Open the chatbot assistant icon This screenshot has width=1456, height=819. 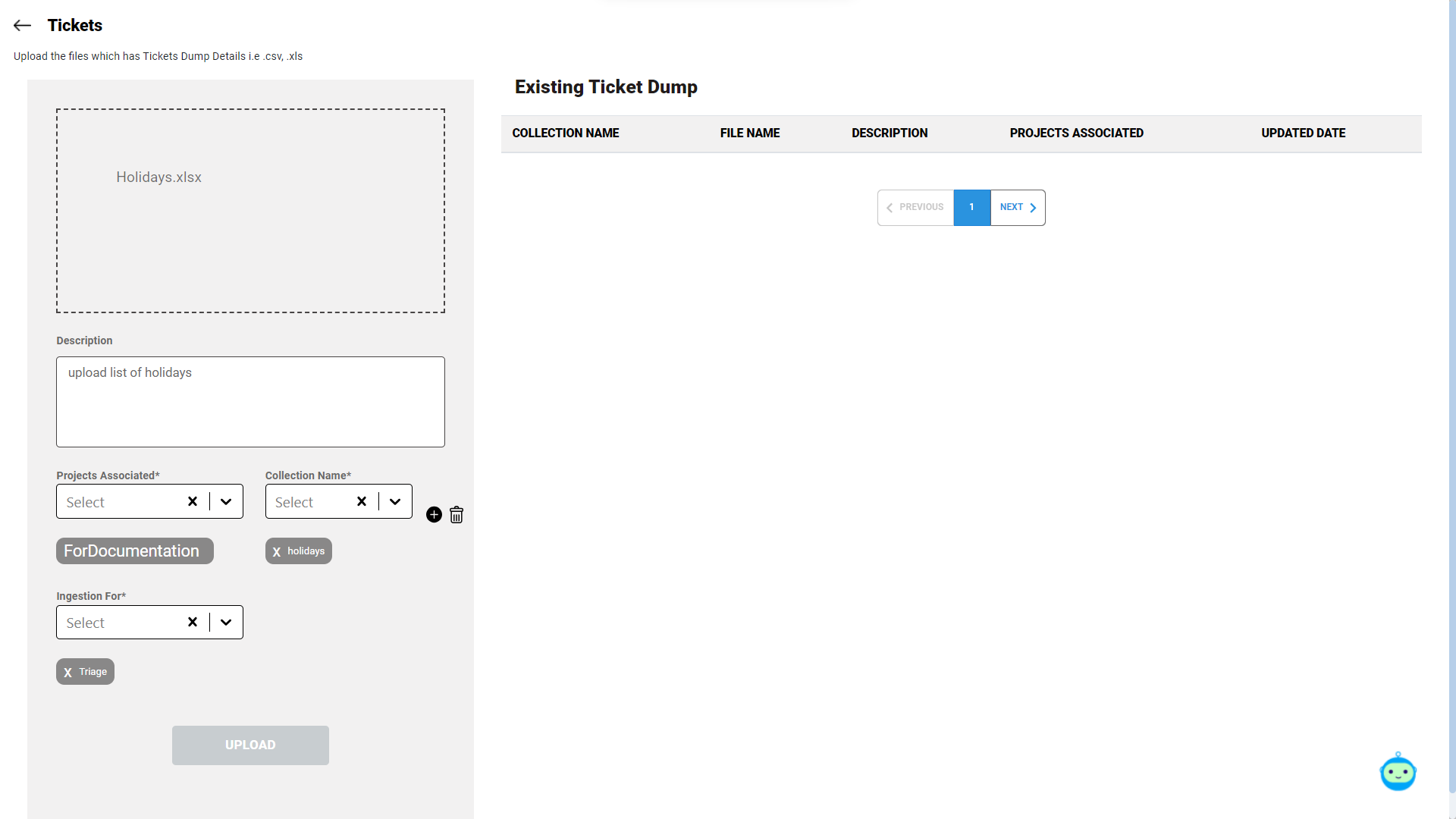(1398, 773)
